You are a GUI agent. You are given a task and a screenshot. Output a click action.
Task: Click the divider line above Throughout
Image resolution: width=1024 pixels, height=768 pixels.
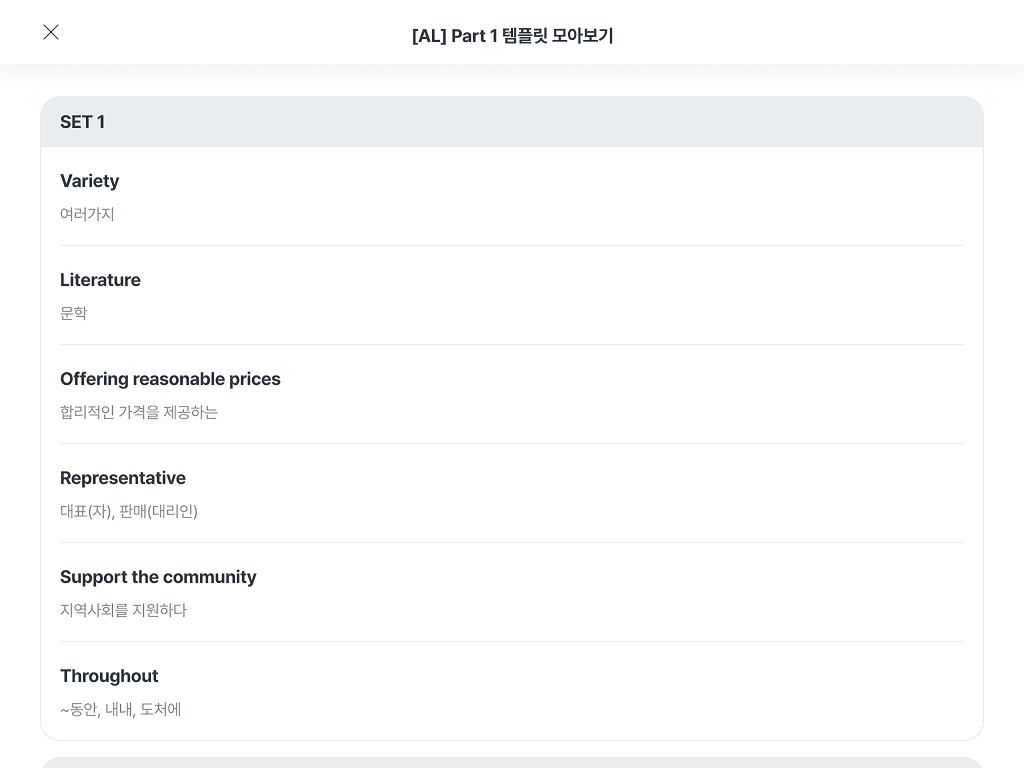point(512,641)
